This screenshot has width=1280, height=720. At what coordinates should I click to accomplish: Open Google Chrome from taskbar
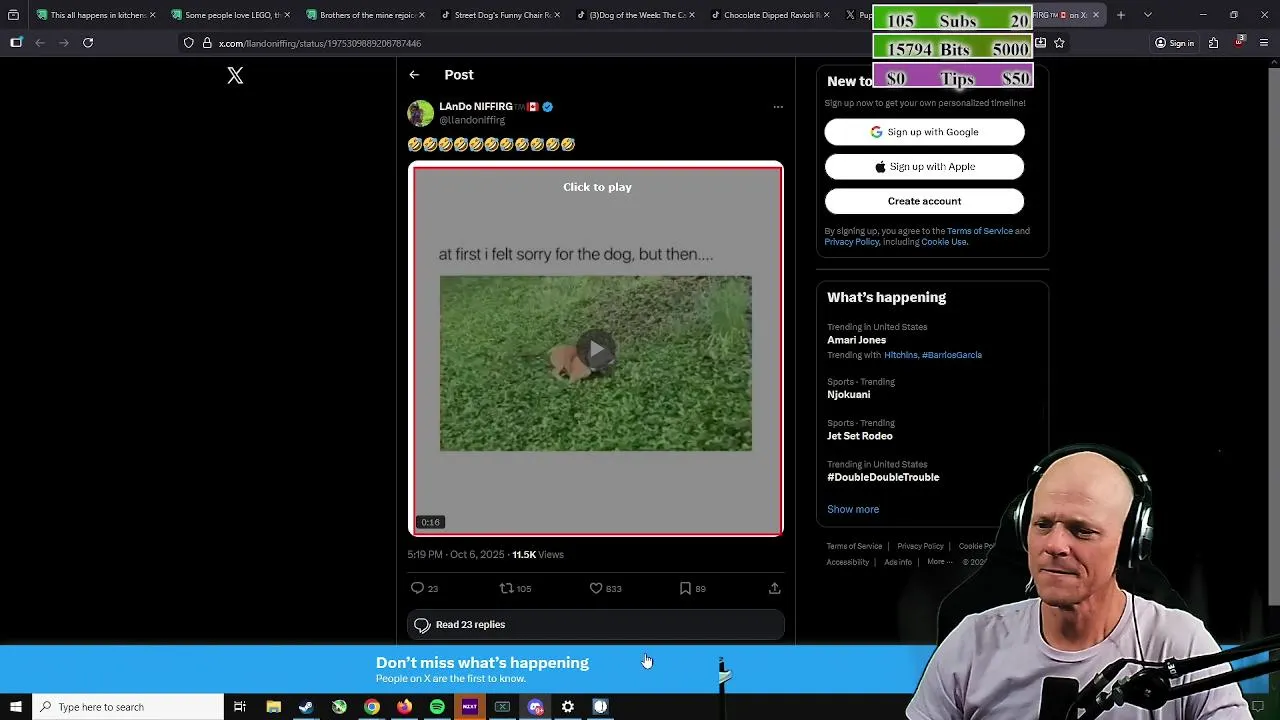[372, 707]
